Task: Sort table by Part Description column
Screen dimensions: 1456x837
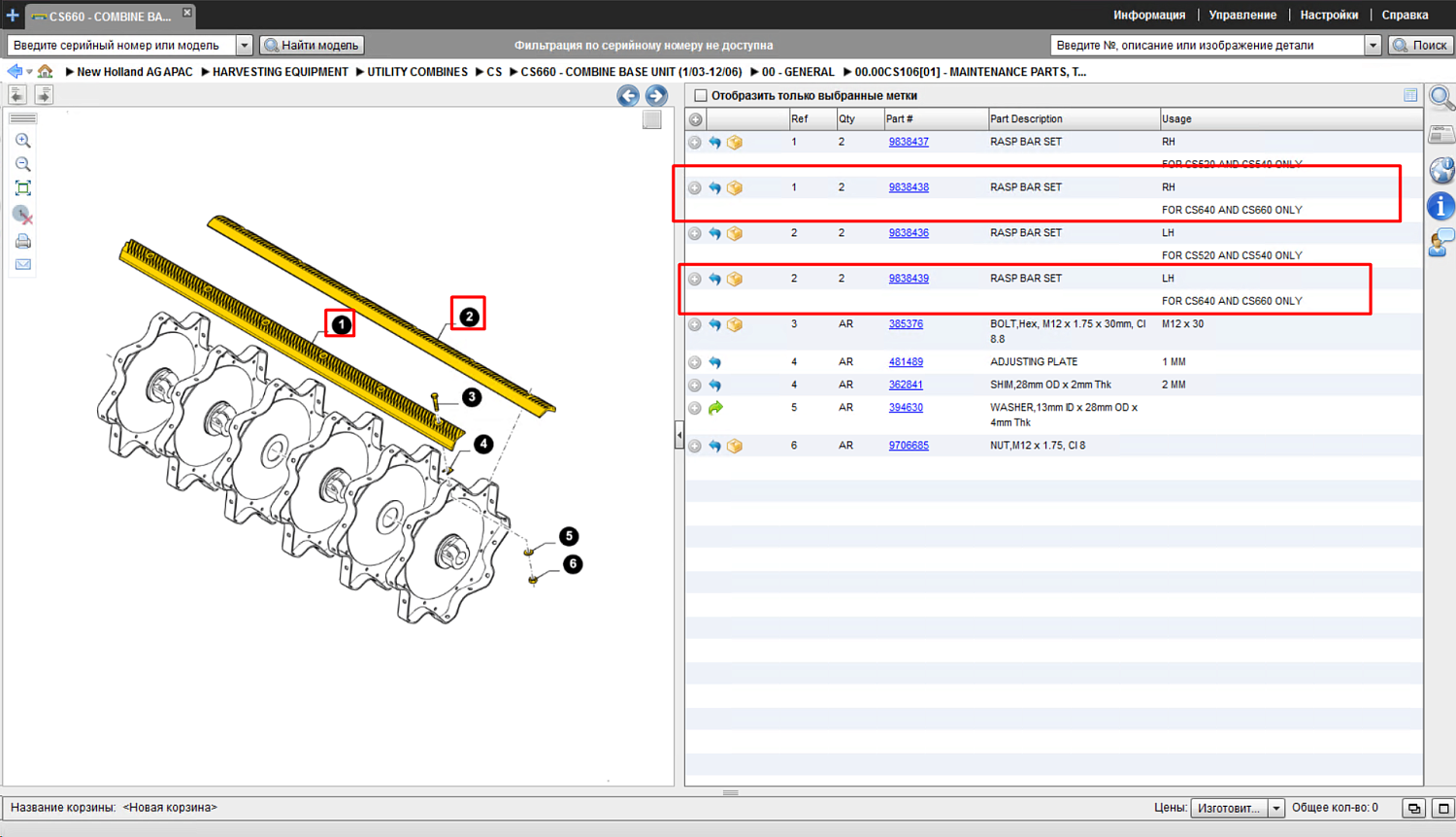Action: pos(1073,119)
